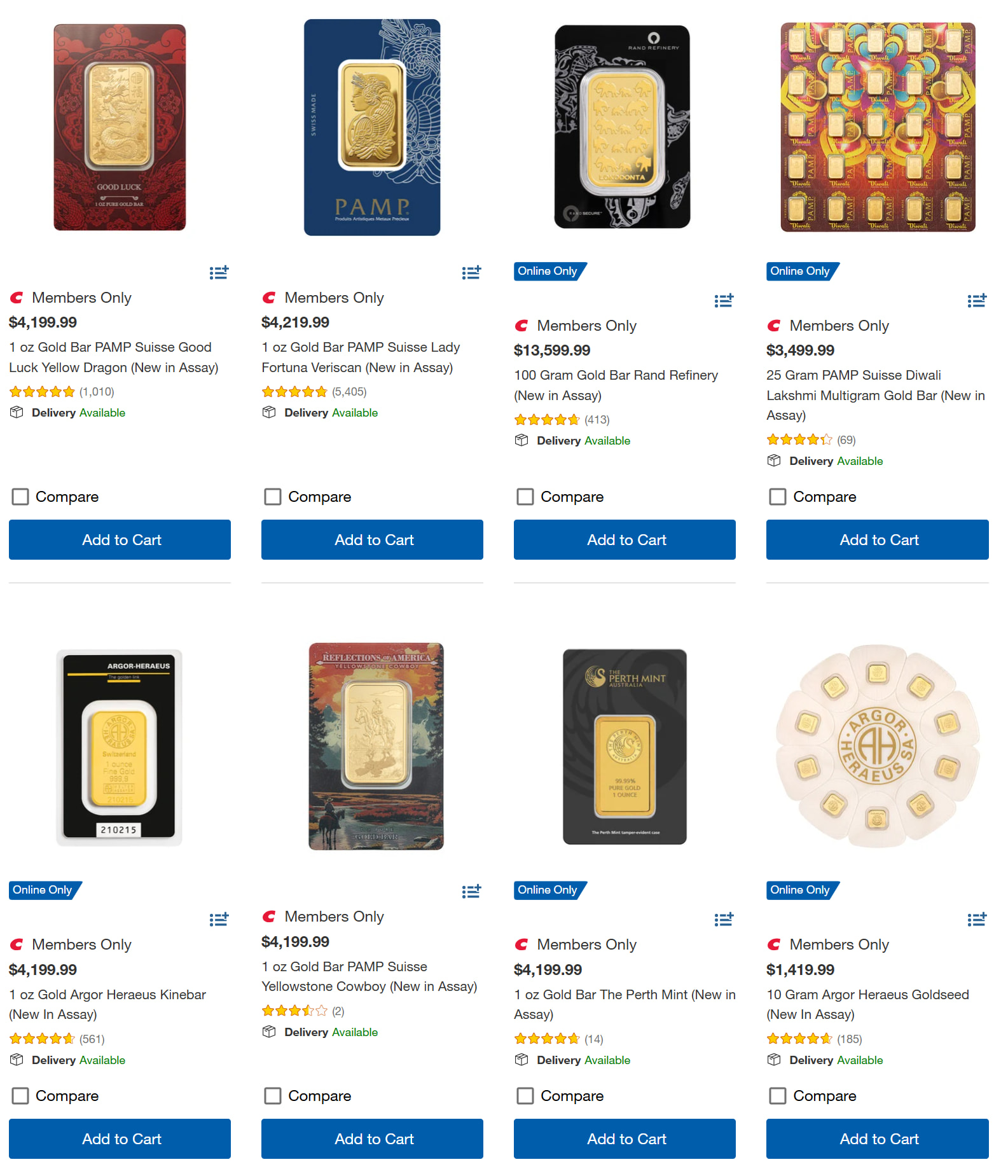Image resolution: width=1008 pixels, height=1176 pixels.
Task: Click the Perth Mint gold bar image
Action: click(x=625, y=747)
